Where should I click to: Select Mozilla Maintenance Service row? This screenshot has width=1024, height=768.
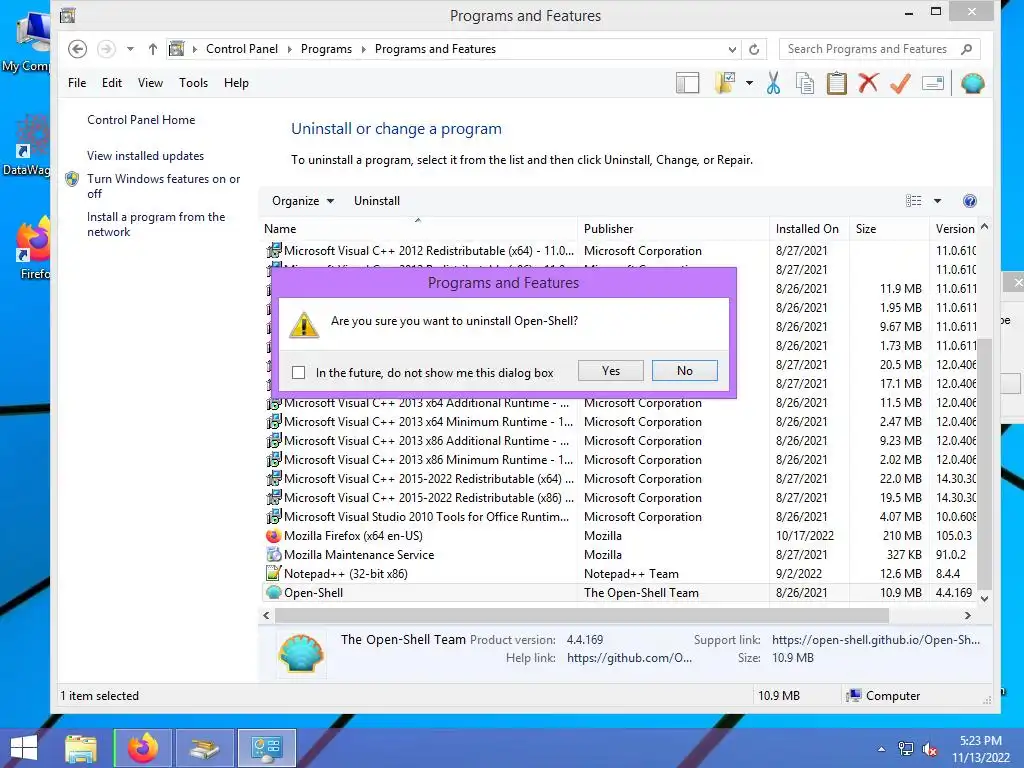pos(618,555)
